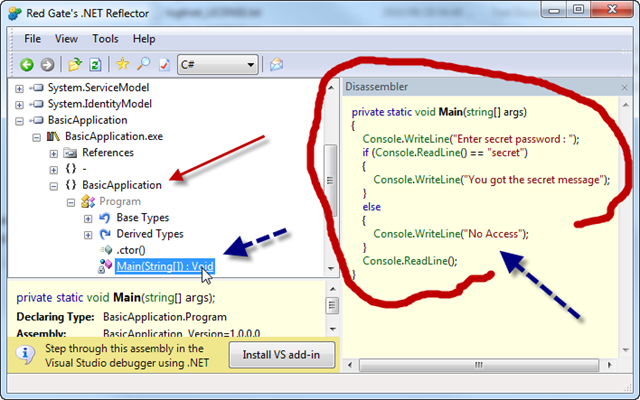The height and width of the screenshot is (400, 640).
Task: Click the Disassembler scroll-right arrow
Action: tap(610, 364)
